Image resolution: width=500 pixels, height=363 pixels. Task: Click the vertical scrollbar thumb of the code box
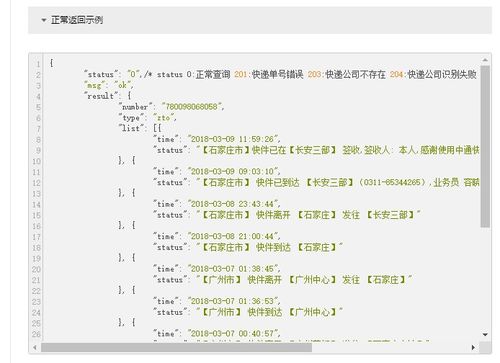pos(485,147)
